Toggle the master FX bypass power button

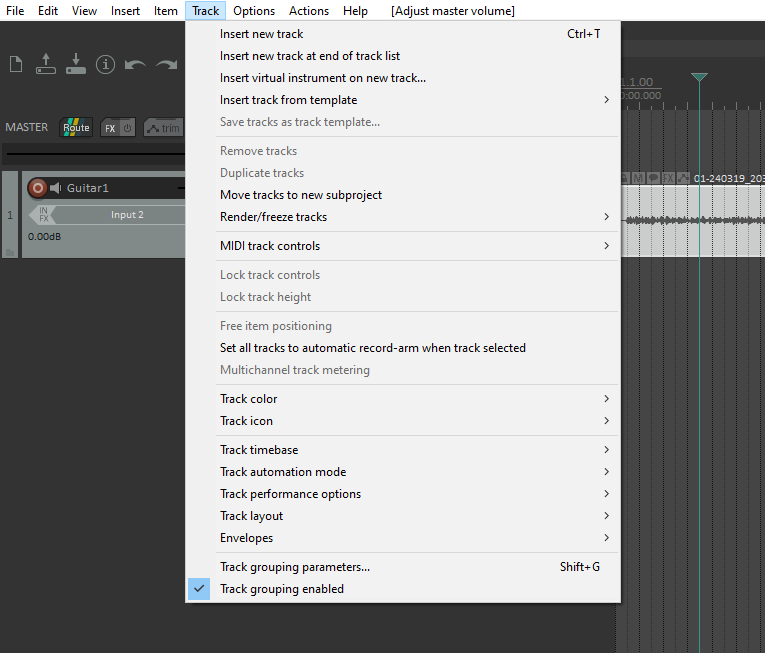127,128
